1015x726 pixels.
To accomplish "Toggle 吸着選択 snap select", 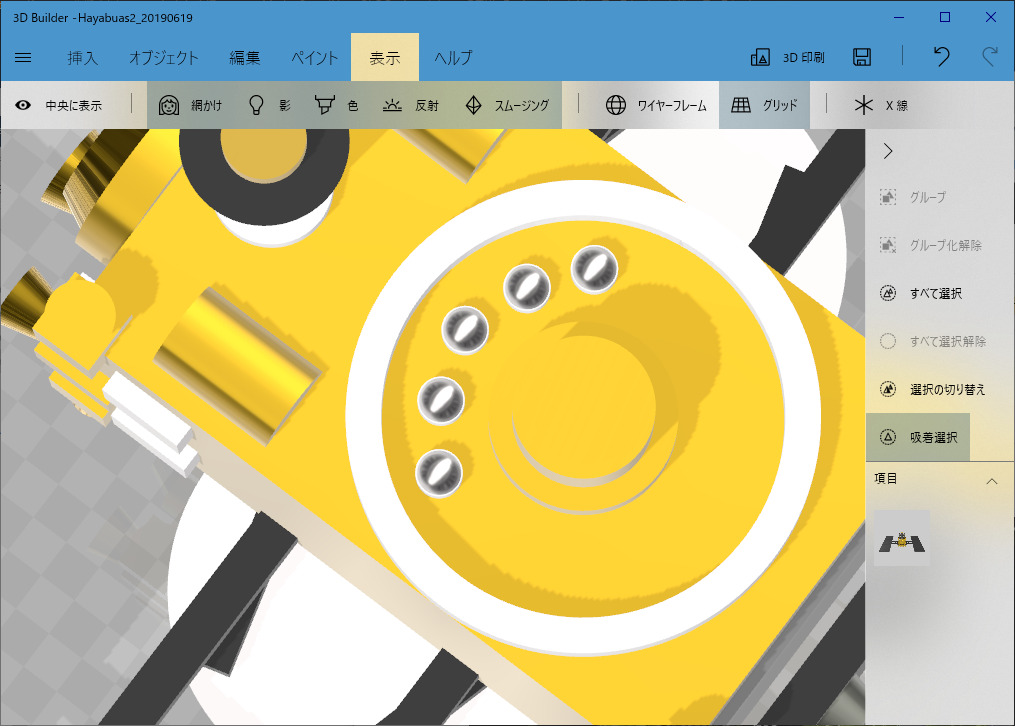I will [x=918, y=437].
